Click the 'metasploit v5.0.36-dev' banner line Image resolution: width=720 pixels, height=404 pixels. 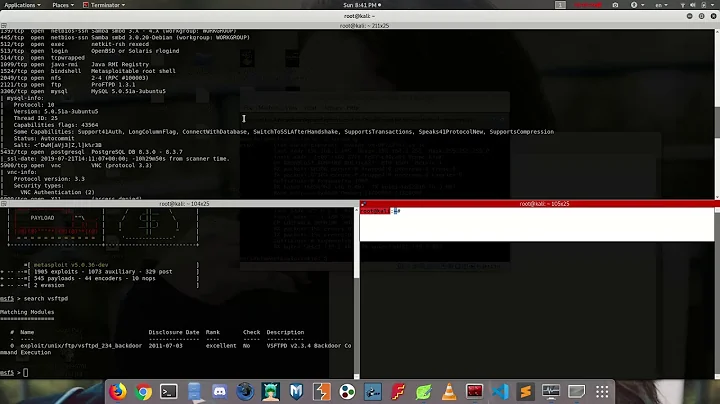point(71,265)
